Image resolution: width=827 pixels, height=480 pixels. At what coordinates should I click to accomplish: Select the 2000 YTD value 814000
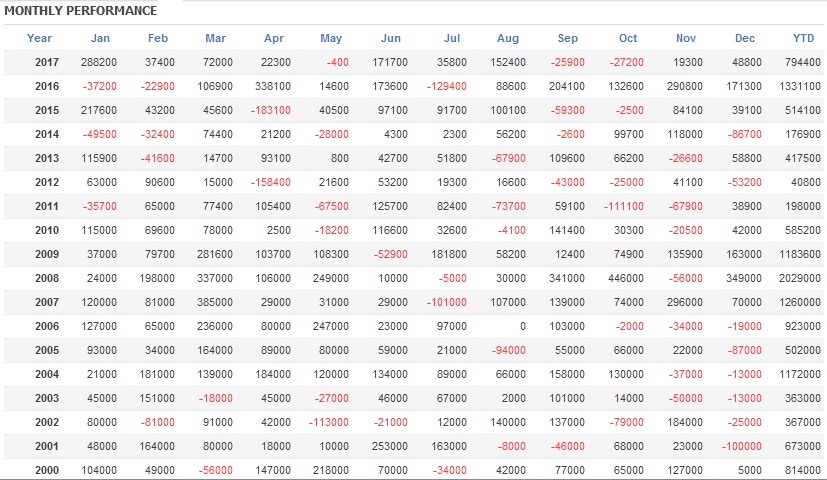point(802,470)
